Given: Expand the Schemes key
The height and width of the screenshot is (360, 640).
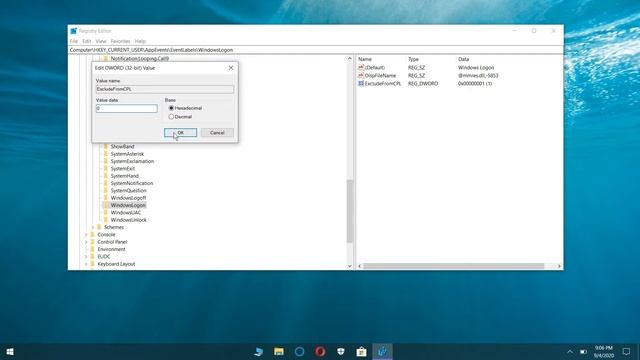Looking at the screenshot, I should pyautogui.click(x=93, y=227).
